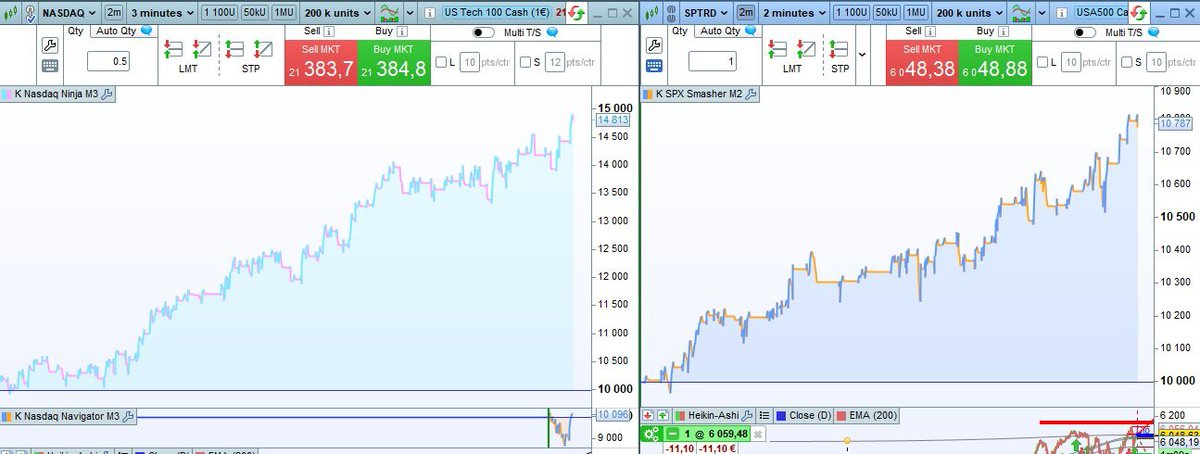Open the wrench settings in SPTRD trading panel

(653, 45)
